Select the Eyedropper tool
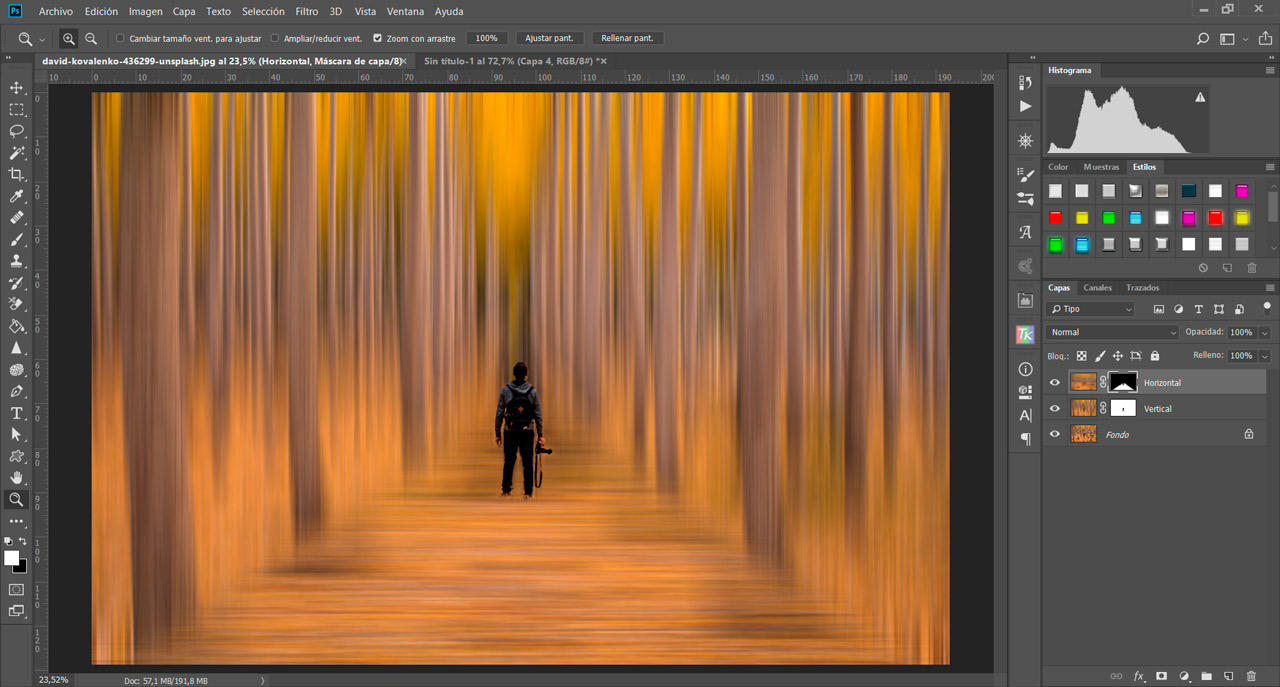This screenshot has width=1280, height=687. coord(16,197)
